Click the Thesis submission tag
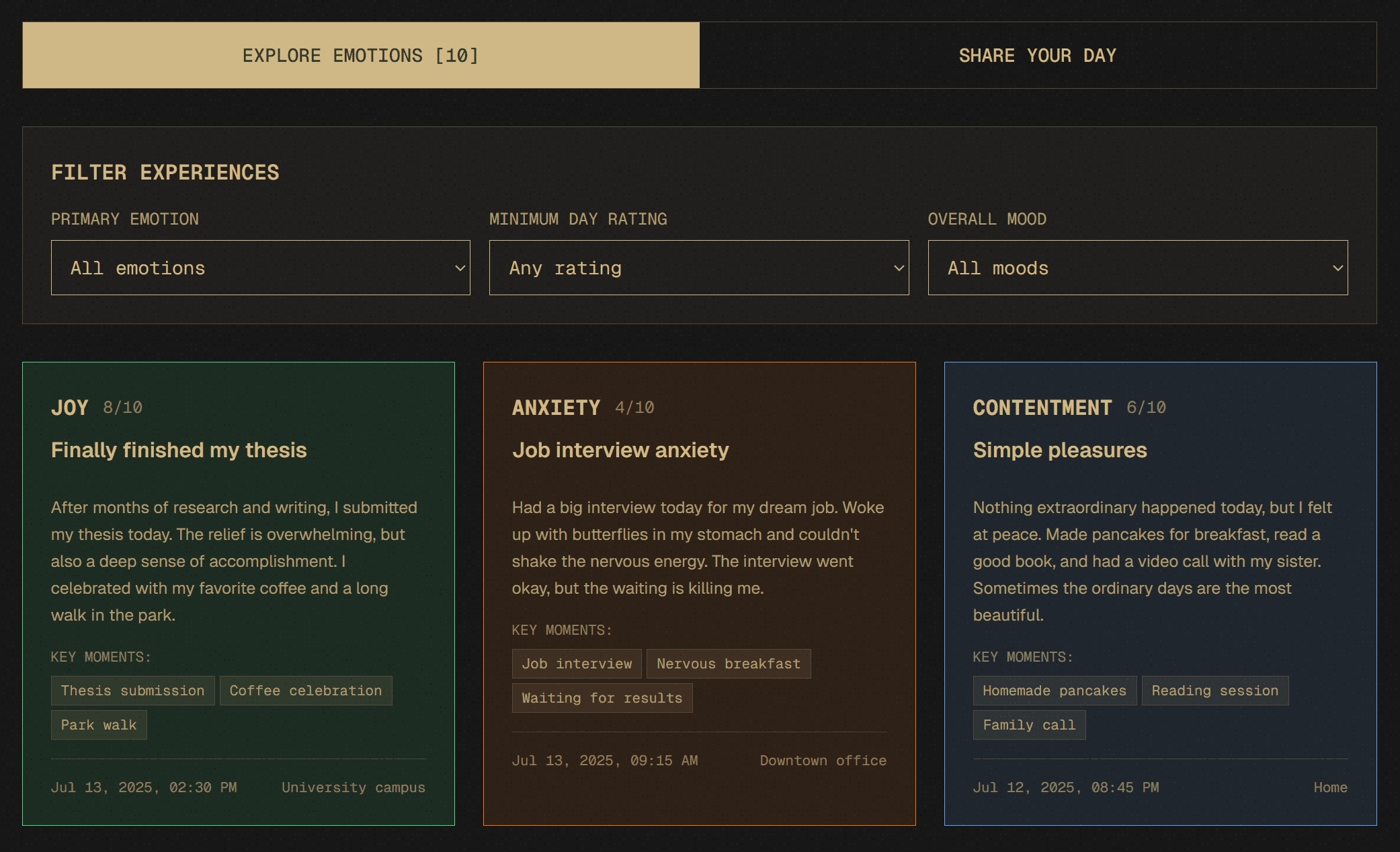The width and height of the screenshot is (1400, 852). click(133, 691)
